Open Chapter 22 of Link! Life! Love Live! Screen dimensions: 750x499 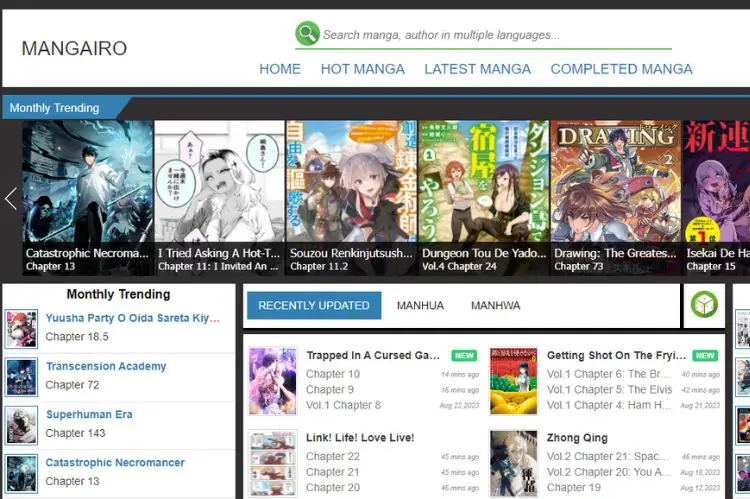pos(333,456)
